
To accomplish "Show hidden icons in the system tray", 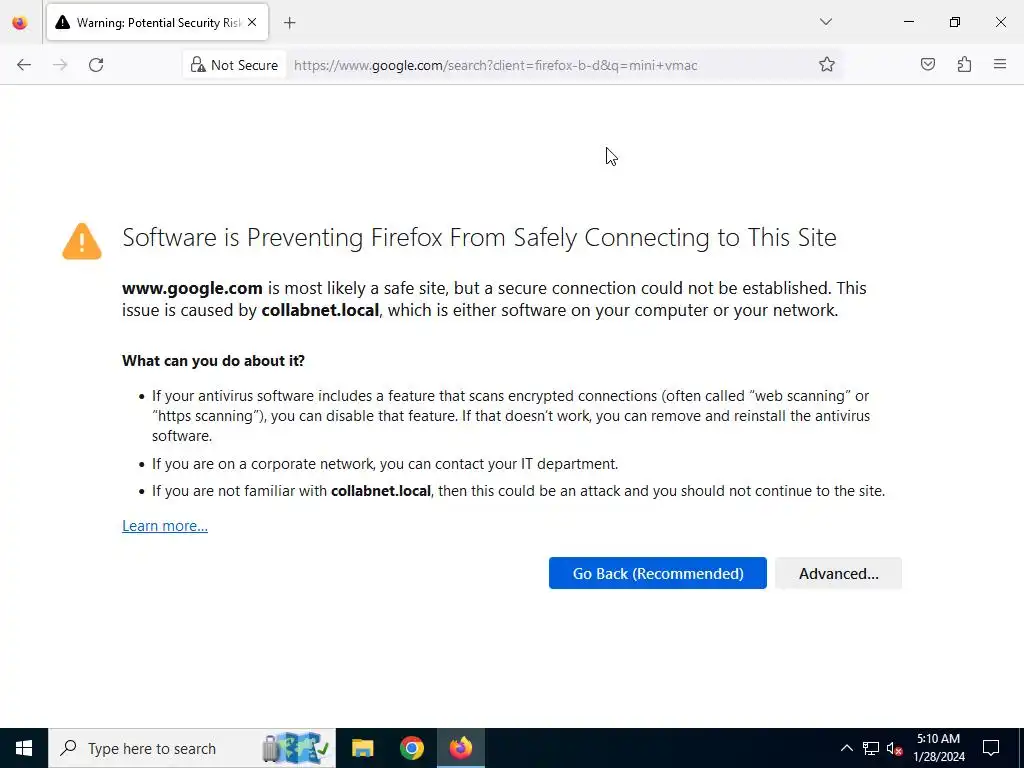I will point(846,748).
